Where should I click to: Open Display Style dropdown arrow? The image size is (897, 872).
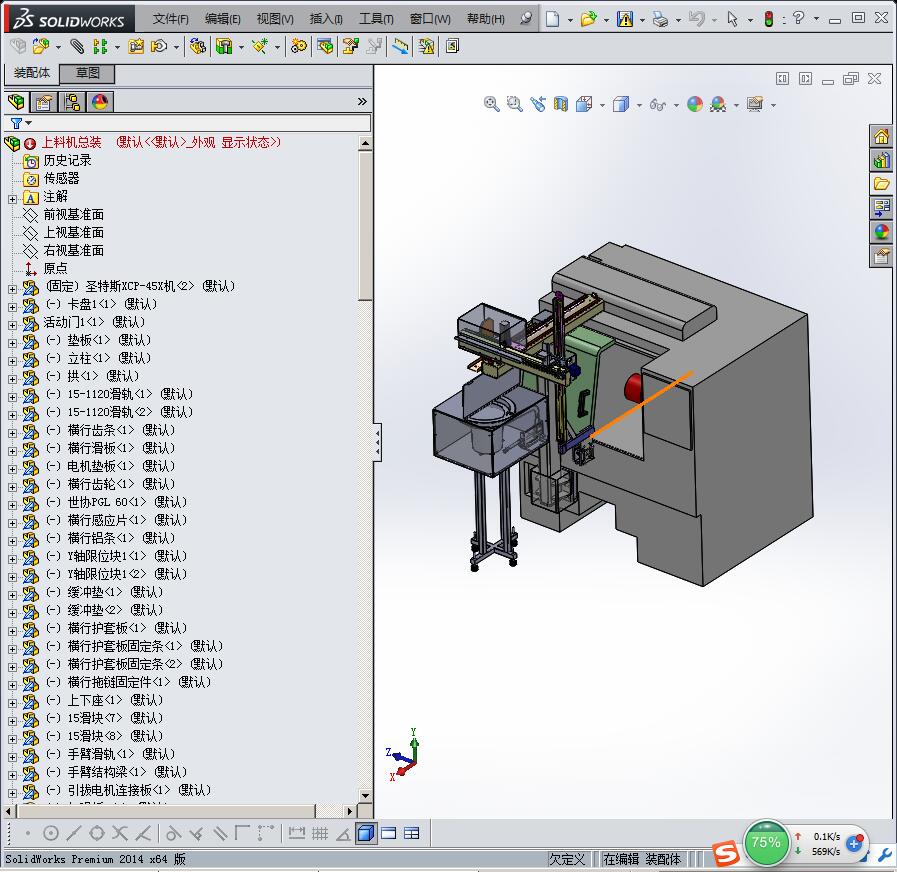638,105
